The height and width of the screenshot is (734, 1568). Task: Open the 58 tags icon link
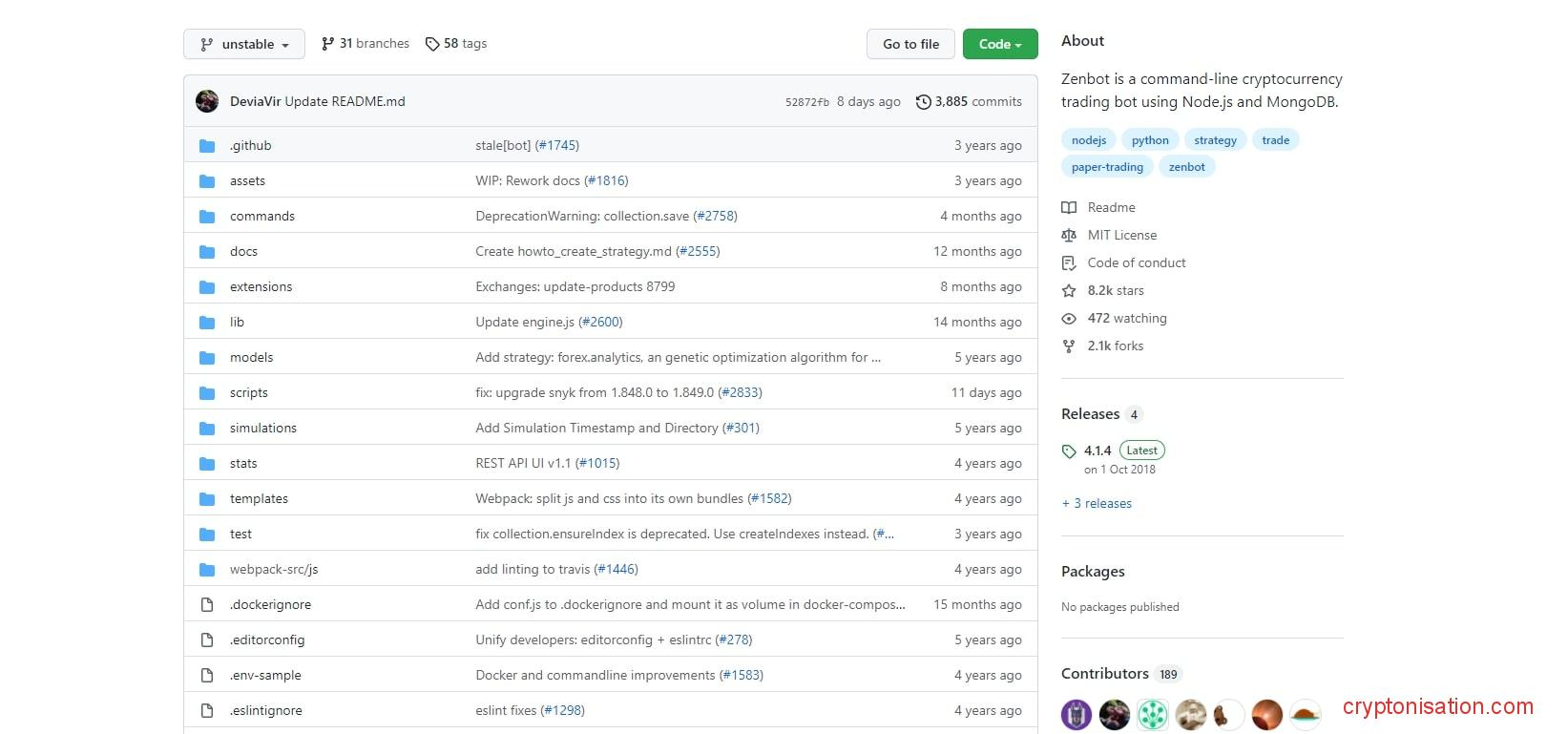pyautogui.click(x=432, y=44)
